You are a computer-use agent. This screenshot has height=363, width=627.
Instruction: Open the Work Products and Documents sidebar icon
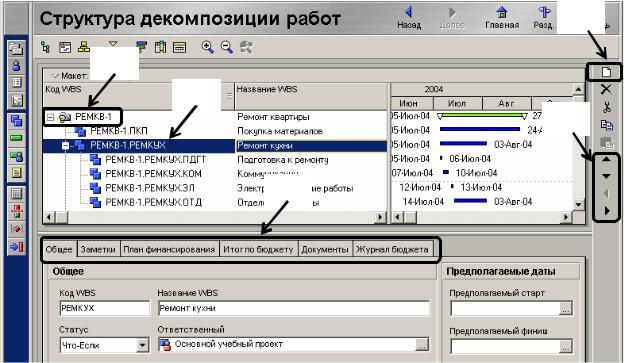(16, 173)
